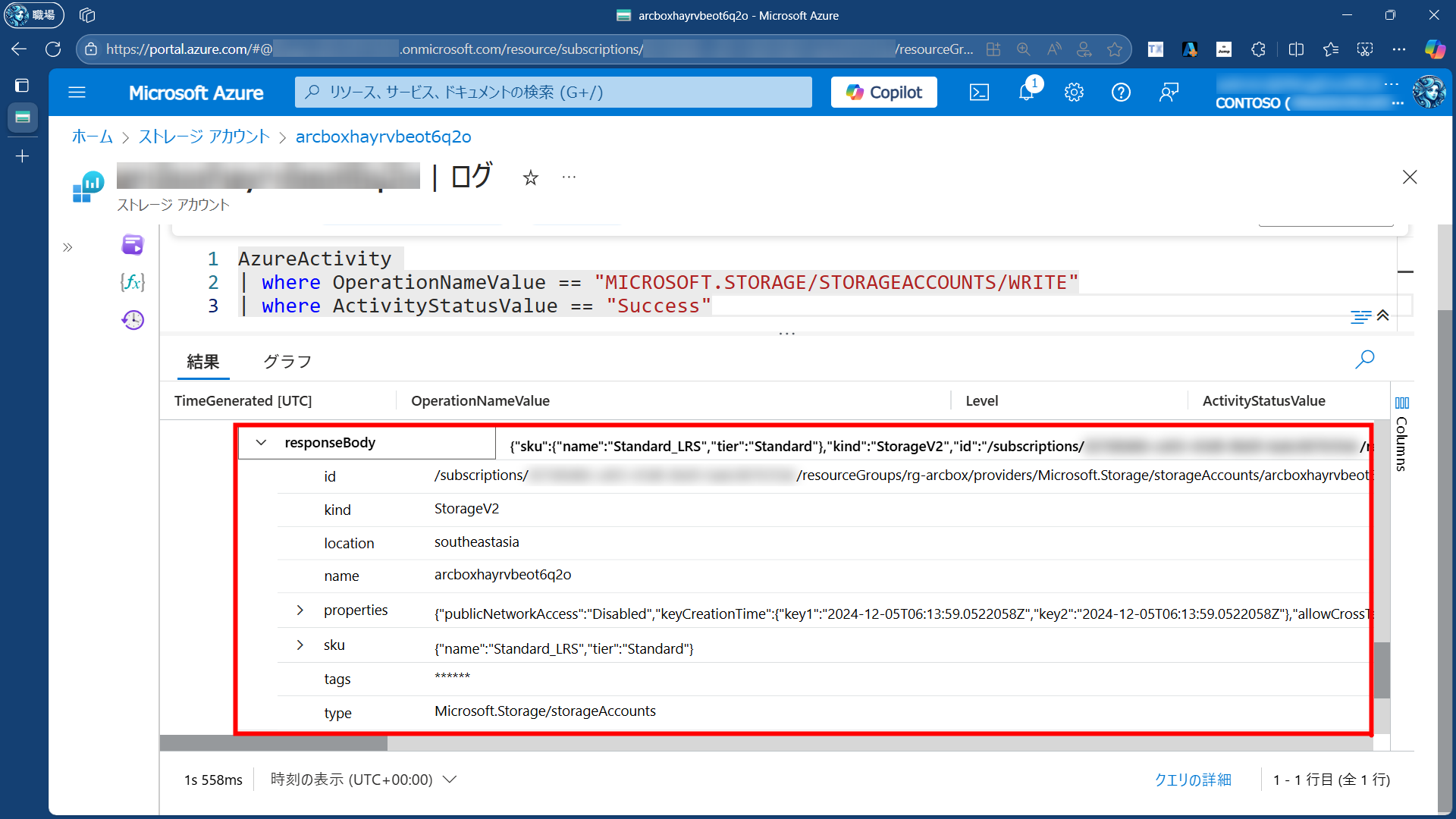This screenshot has height=819, width=1456.
Task: Open Azure Cloud Shell icon
Action: 979,93
